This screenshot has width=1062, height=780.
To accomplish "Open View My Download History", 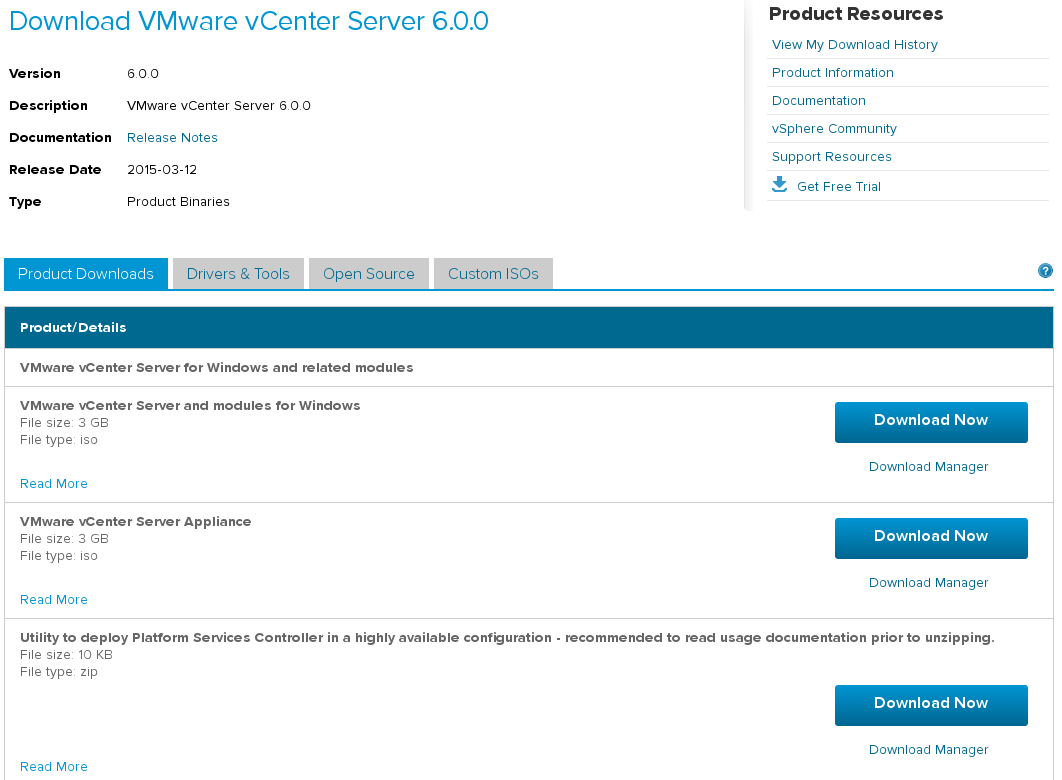I will tap(855, 45).
